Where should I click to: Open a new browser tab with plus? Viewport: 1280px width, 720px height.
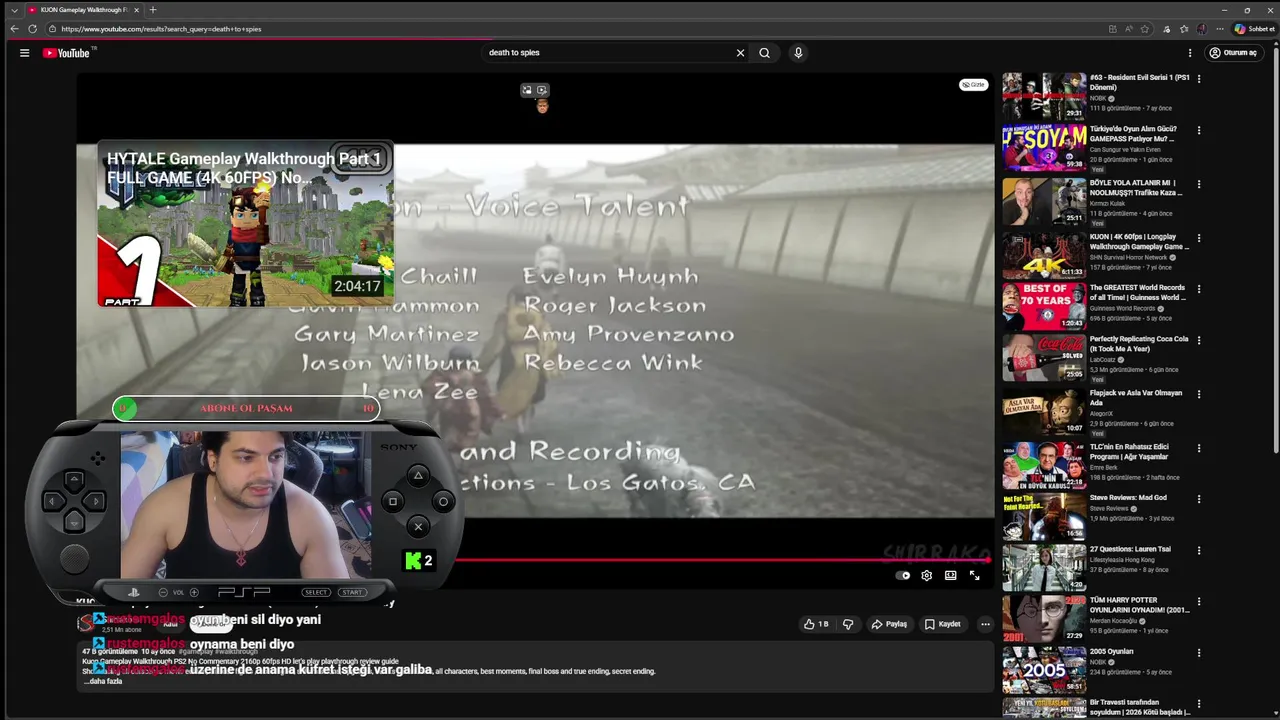tap(152, 10)
